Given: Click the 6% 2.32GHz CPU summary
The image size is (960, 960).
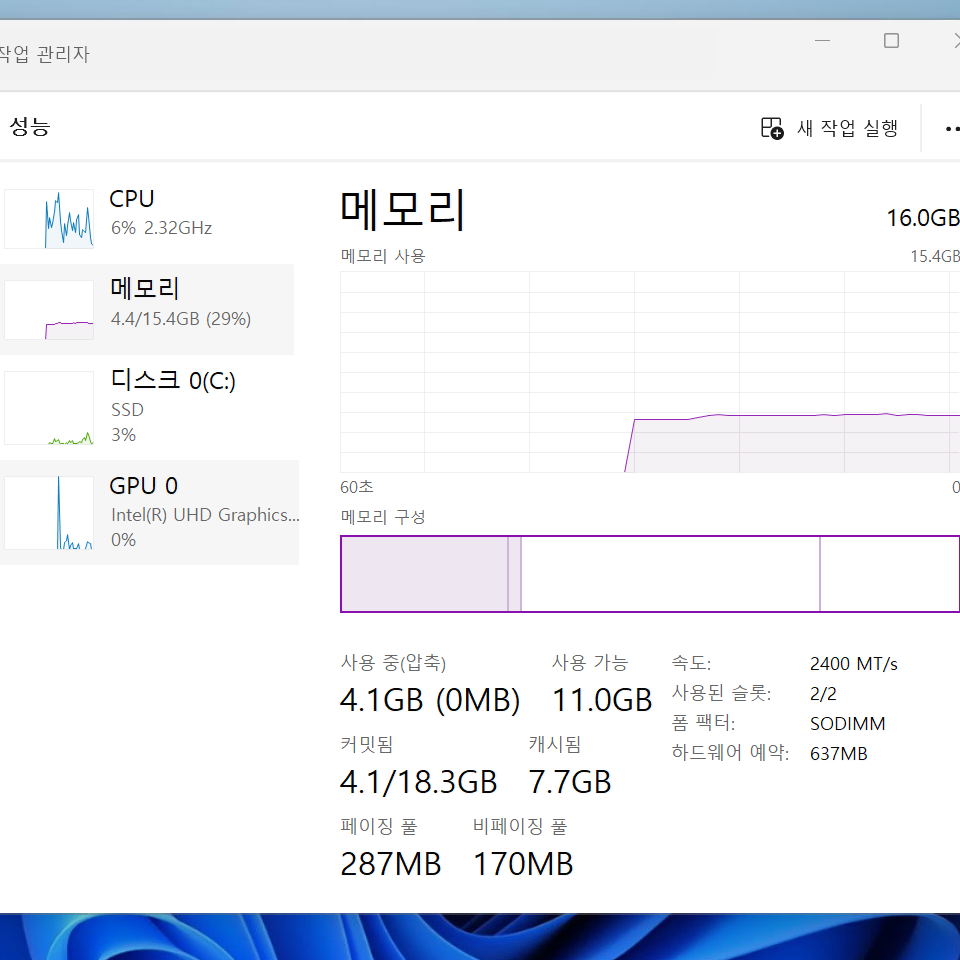Looking at the screenshot, I should pyautogui.click(x=161, y=228).
